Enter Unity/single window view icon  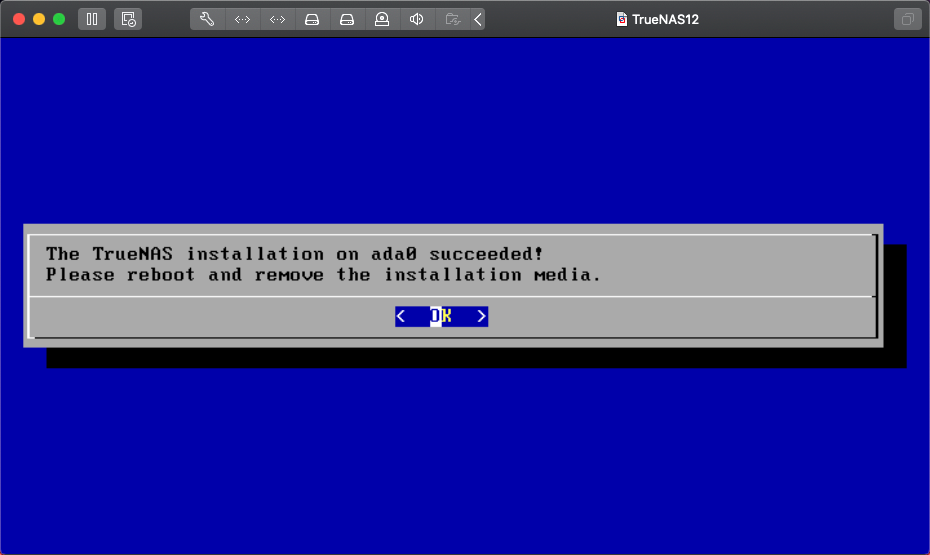point(907,19)
